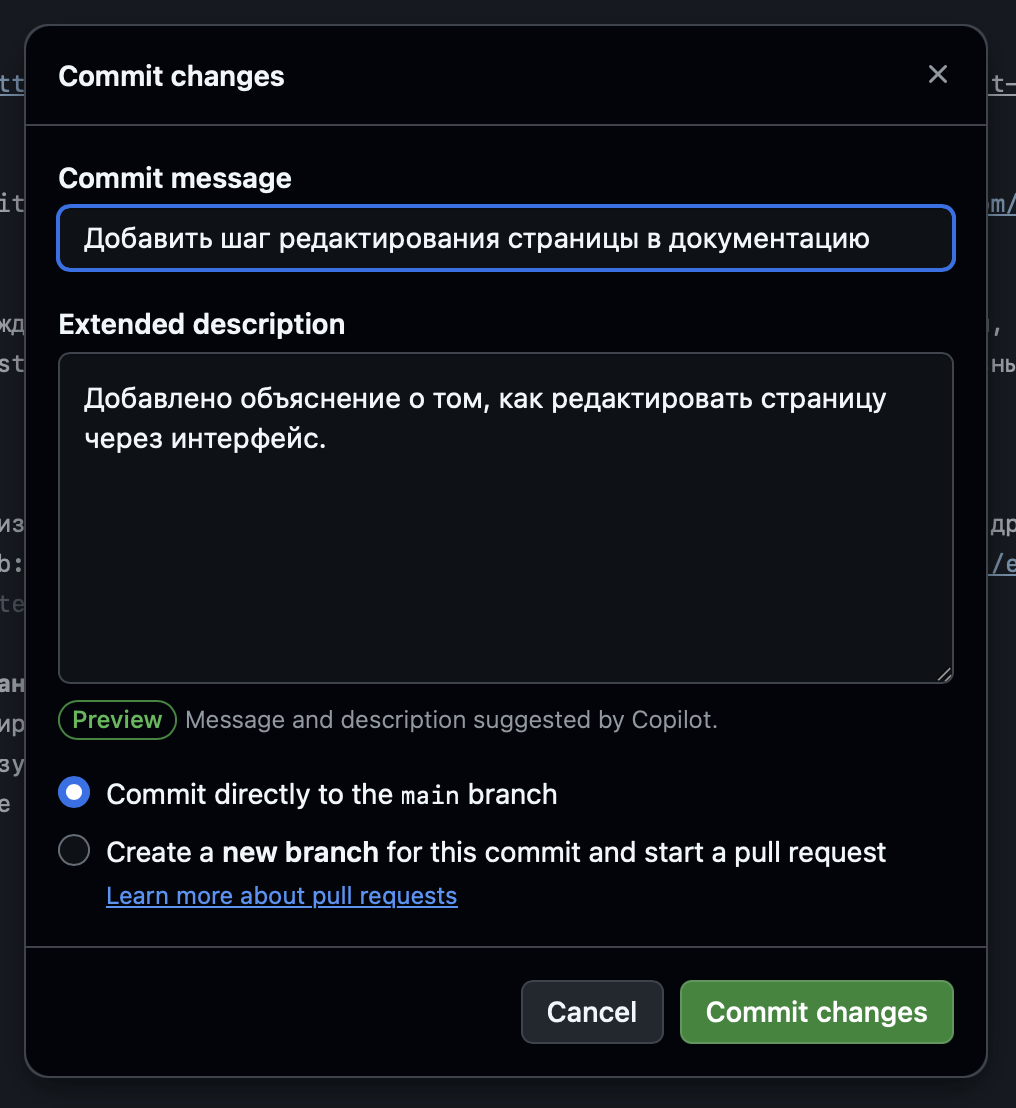Close the Commit changes dialog
Screen dimensions: 1016x1108
(x=937, y=74)
